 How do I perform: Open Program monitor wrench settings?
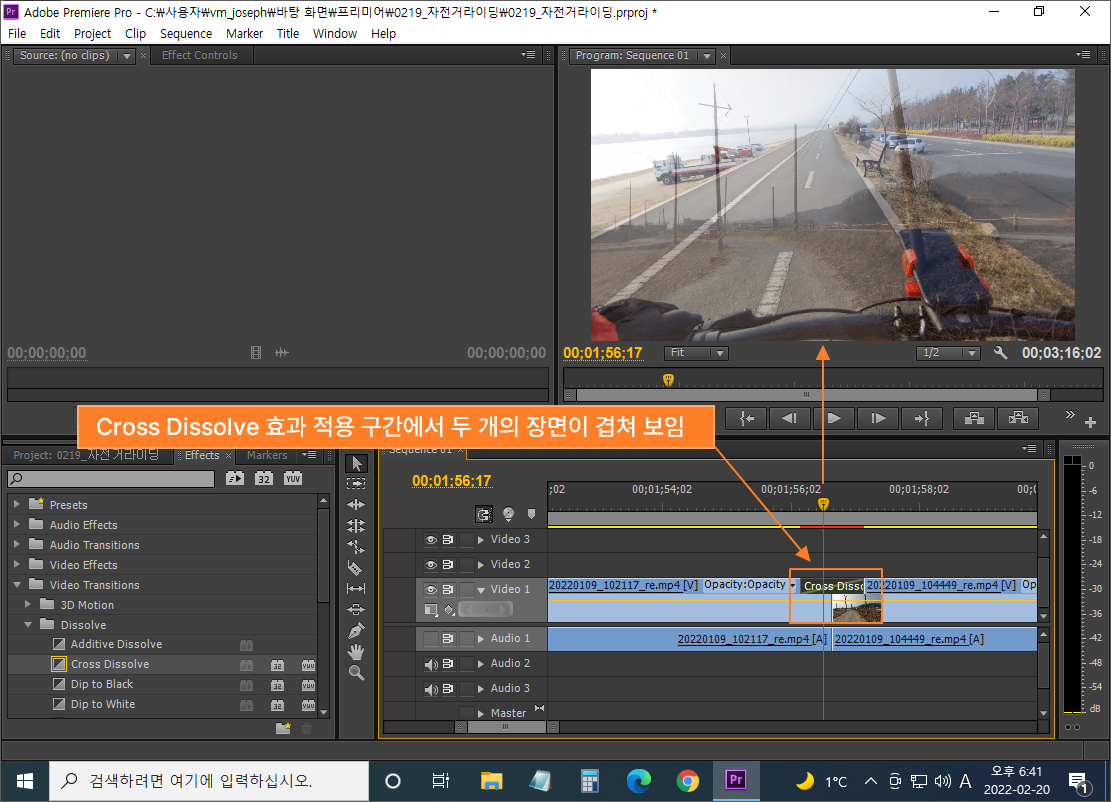(1000, 352)
